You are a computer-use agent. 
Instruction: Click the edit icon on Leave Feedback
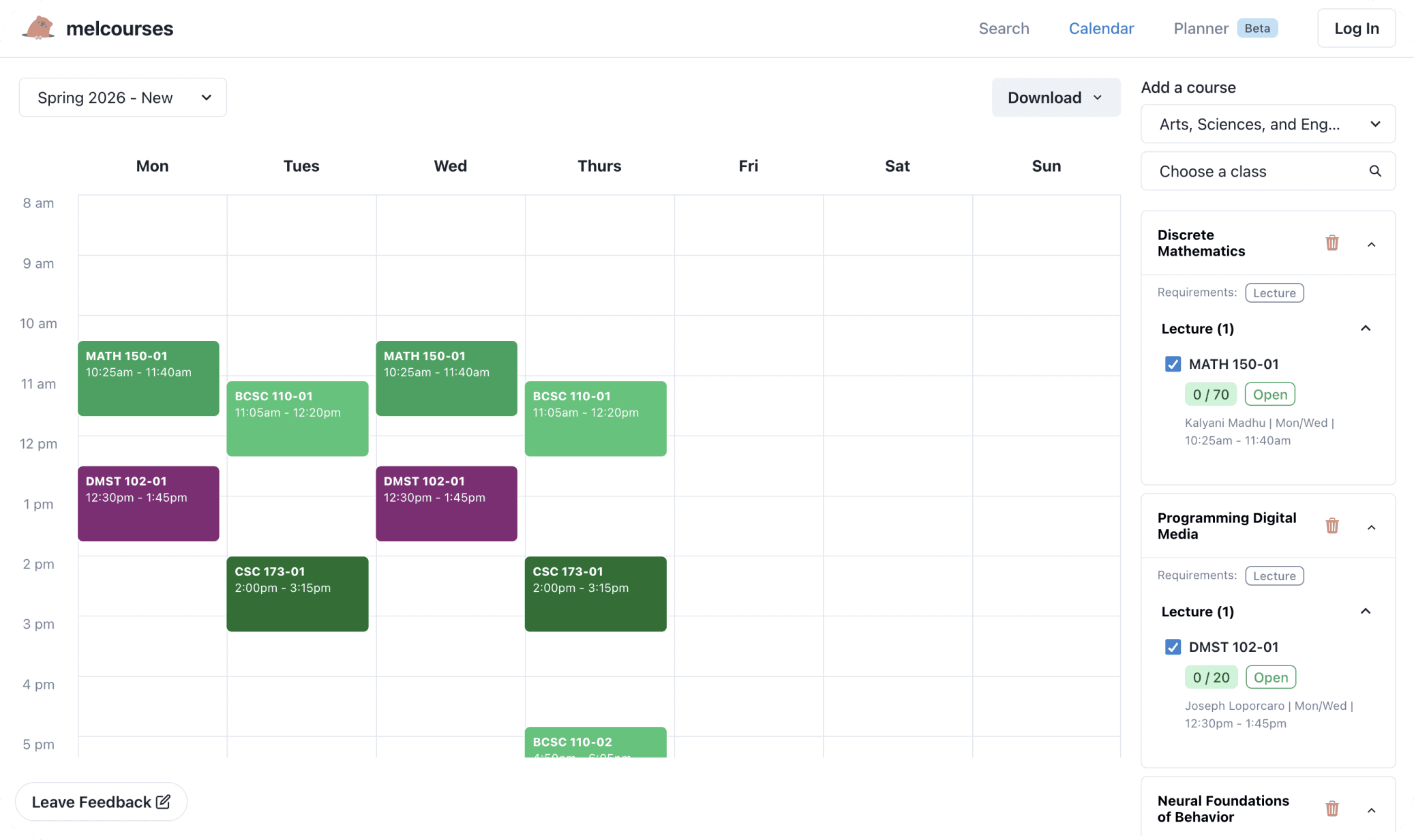click(x=163, y=802)
